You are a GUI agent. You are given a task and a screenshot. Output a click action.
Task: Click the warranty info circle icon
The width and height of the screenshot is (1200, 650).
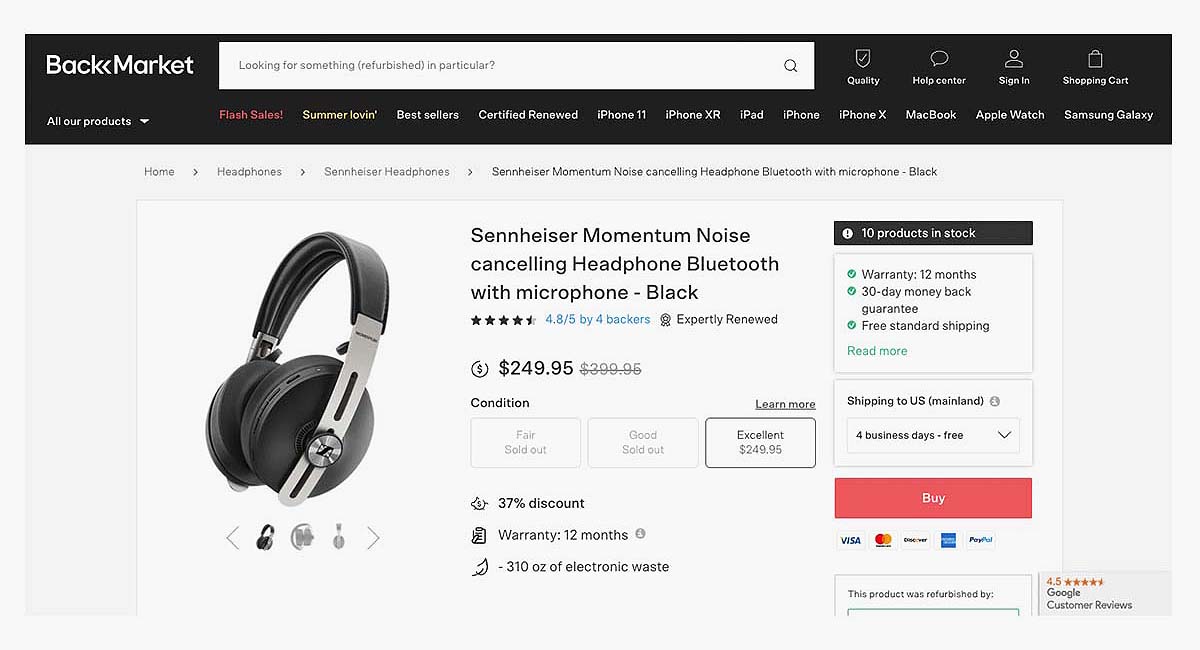(x=640, y=534)
